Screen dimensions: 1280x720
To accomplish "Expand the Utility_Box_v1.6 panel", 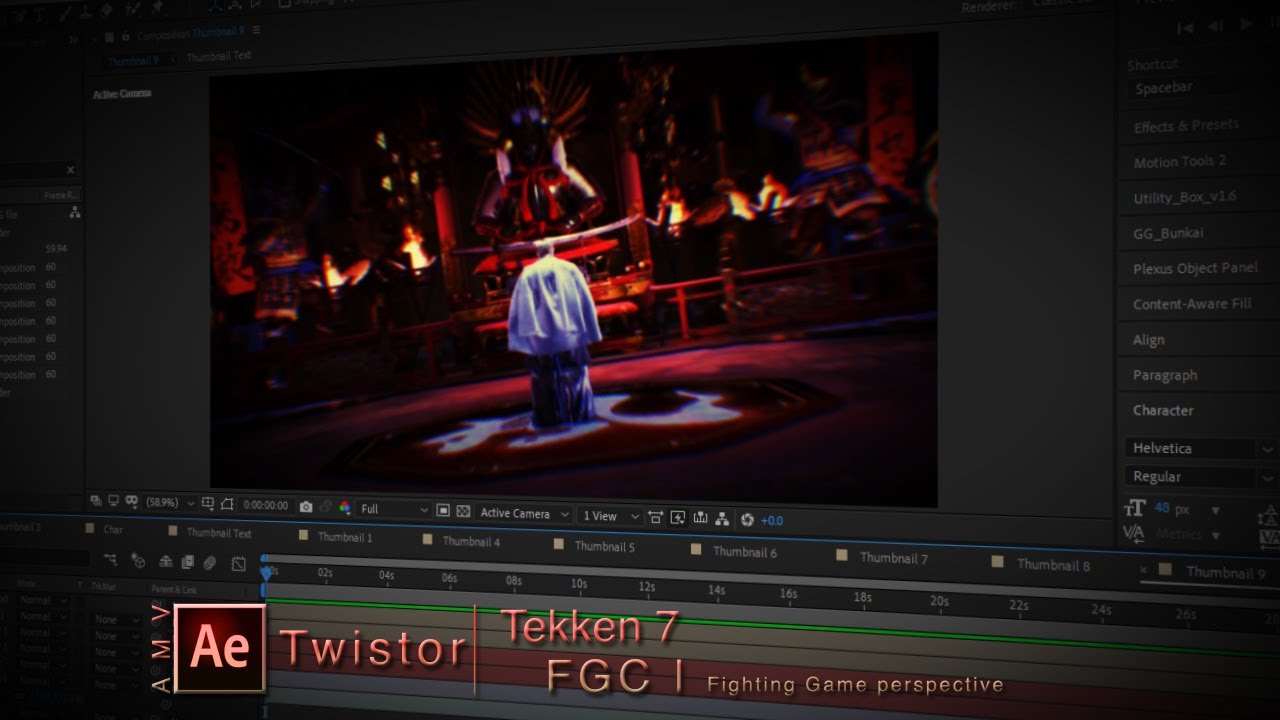I will point(1184,197).
